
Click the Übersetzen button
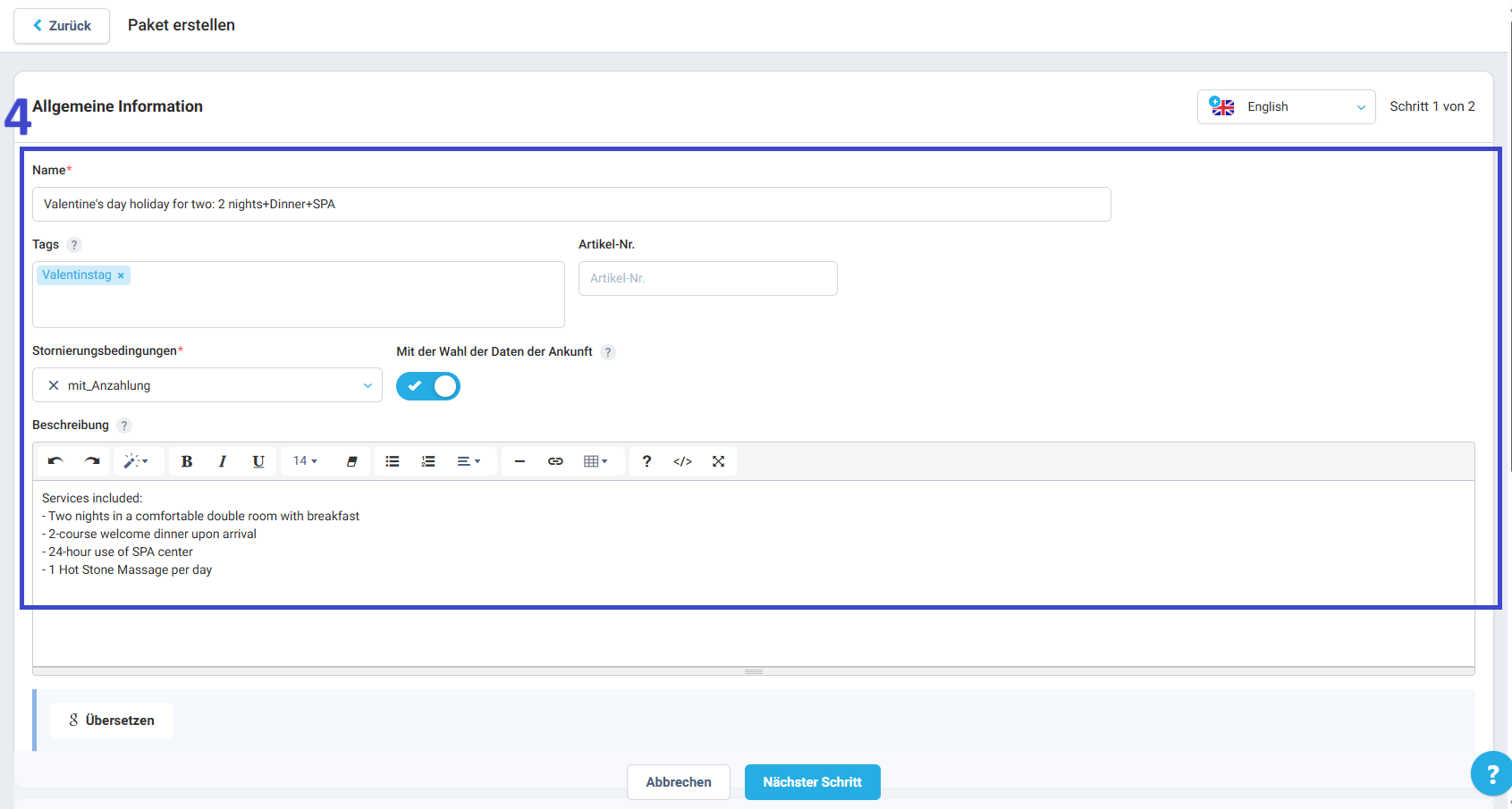(x=112, y=721)
